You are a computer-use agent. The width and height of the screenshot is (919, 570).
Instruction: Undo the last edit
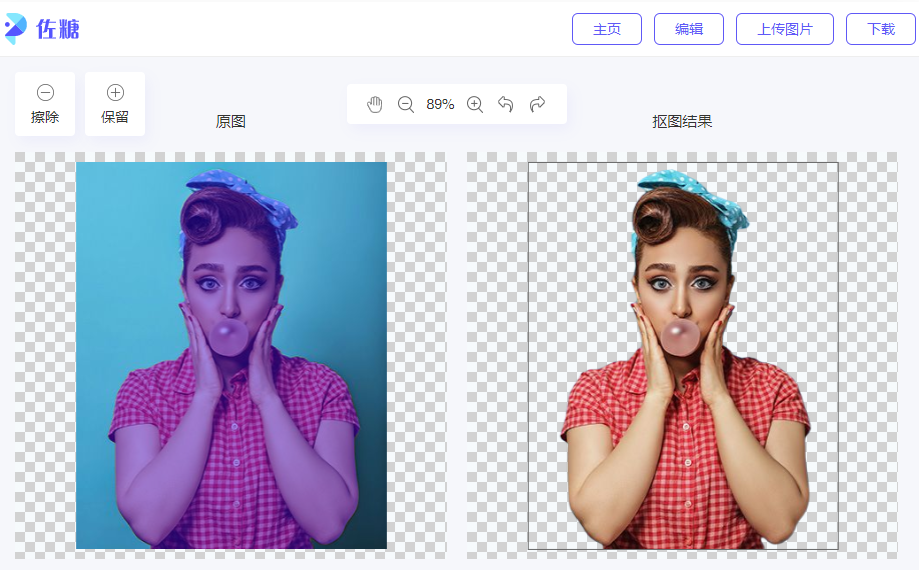tap(506, 104)
